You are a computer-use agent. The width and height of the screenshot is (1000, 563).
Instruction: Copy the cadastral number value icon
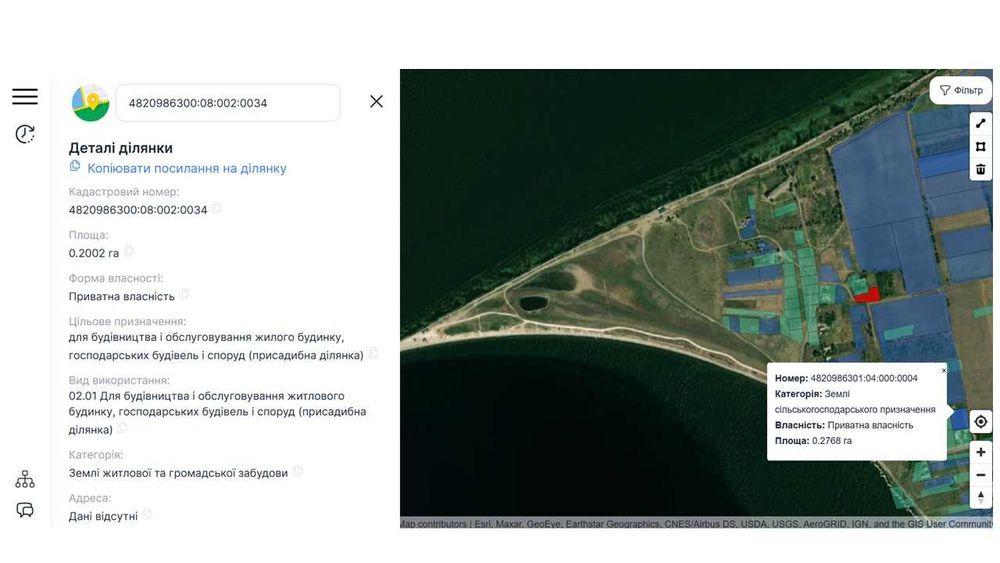217,208
